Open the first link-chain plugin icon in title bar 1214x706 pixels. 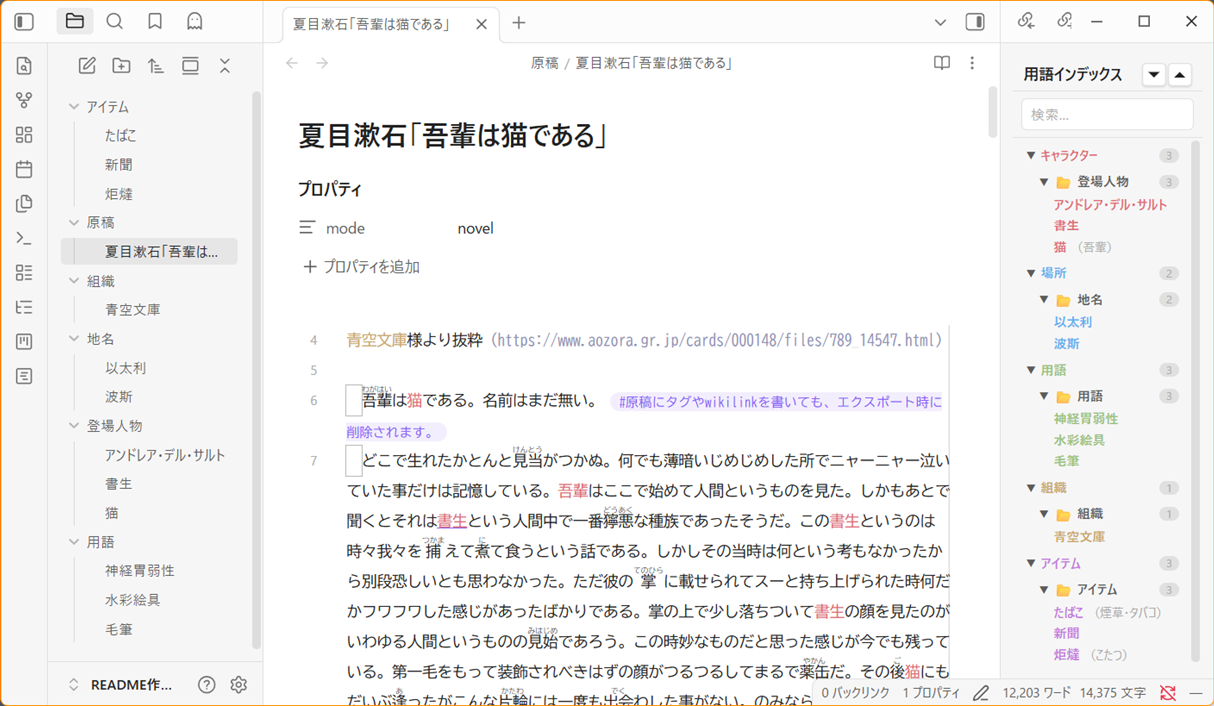pos(1026,21)
